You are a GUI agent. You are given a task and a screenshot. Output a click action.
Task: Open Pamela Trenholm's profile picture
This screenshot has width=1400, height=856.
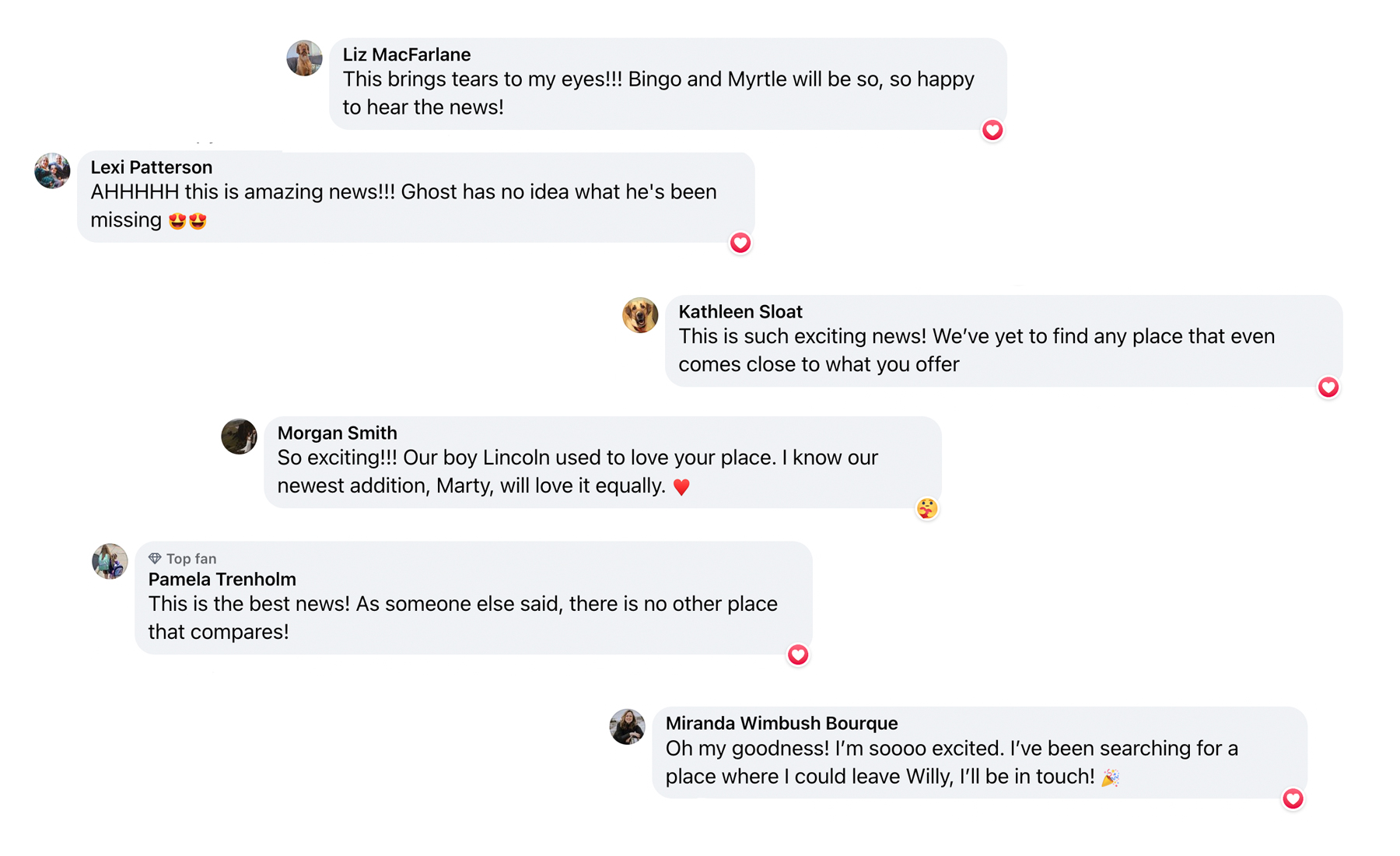[x=110, y=561]
